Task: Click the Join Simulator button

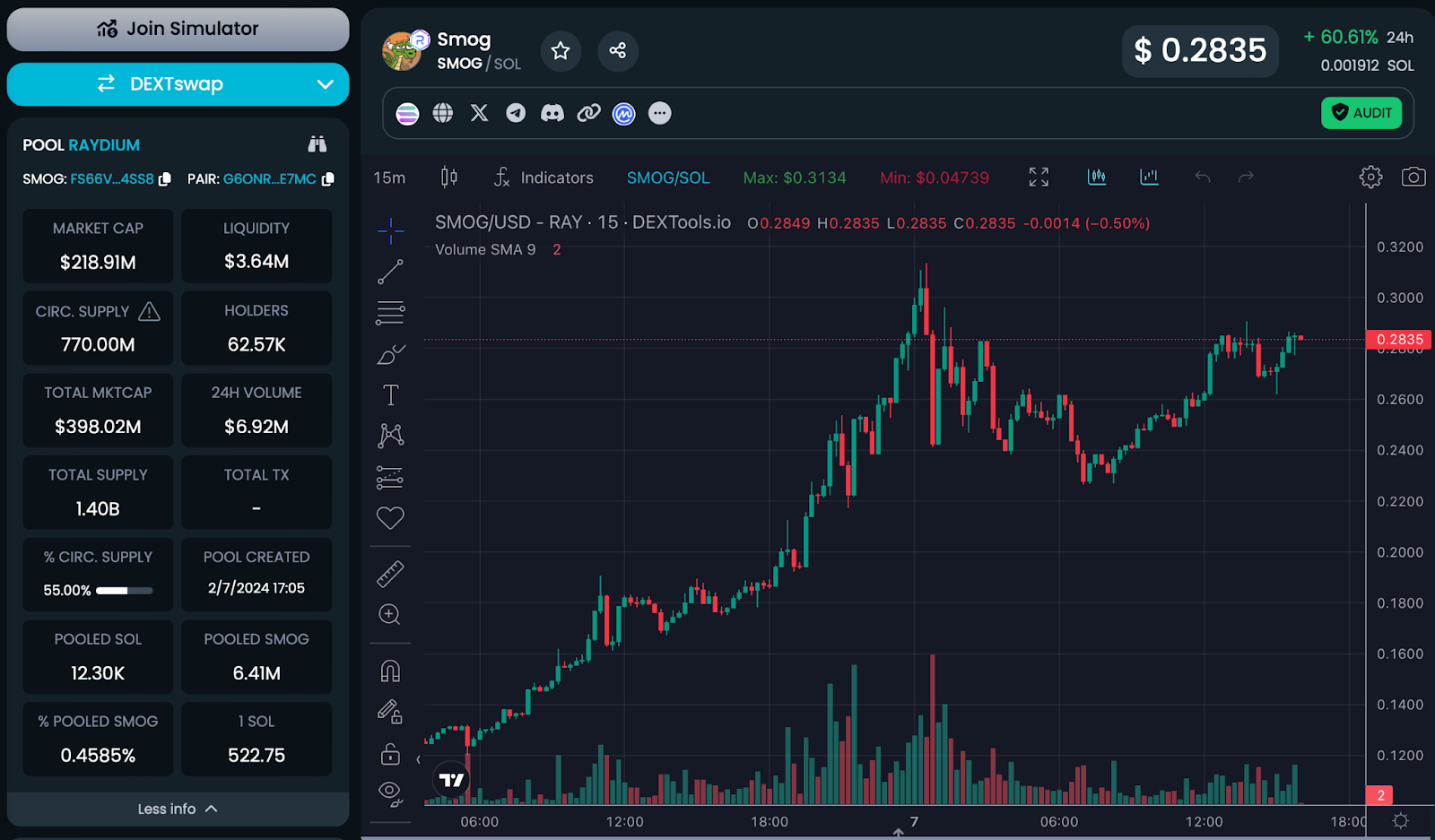Action: pos(178,29)
